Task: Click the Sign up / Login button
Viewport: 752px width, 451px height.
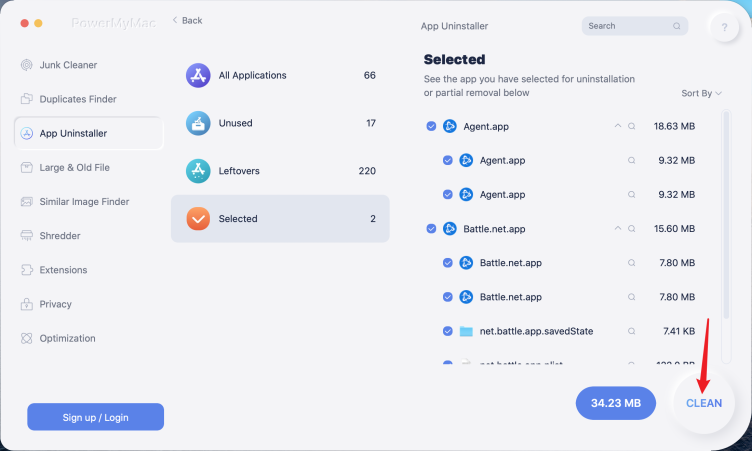Action: pyautogui.click(x=95, y=417)
